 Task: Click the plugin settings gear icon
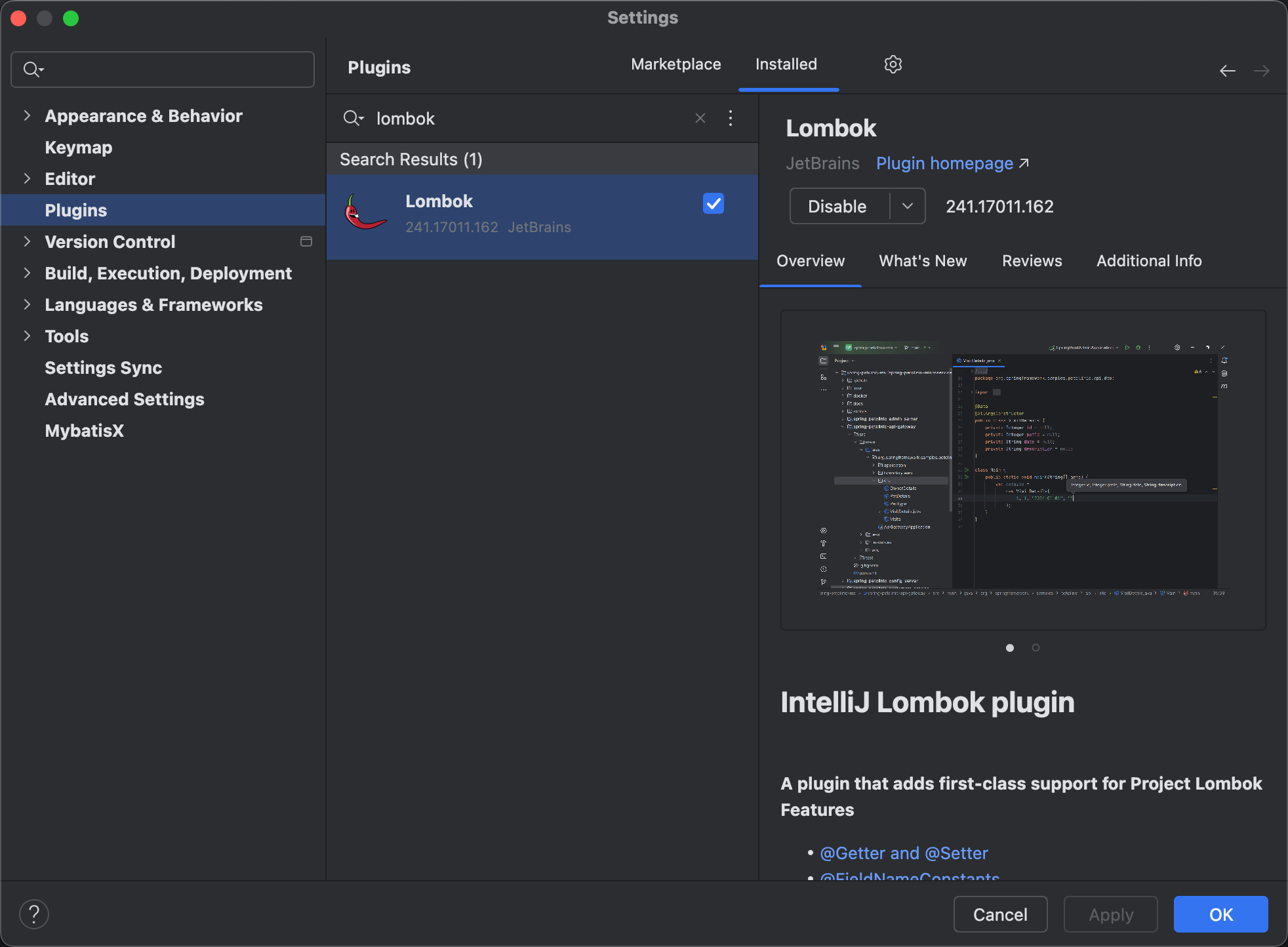tap(893, 64)
